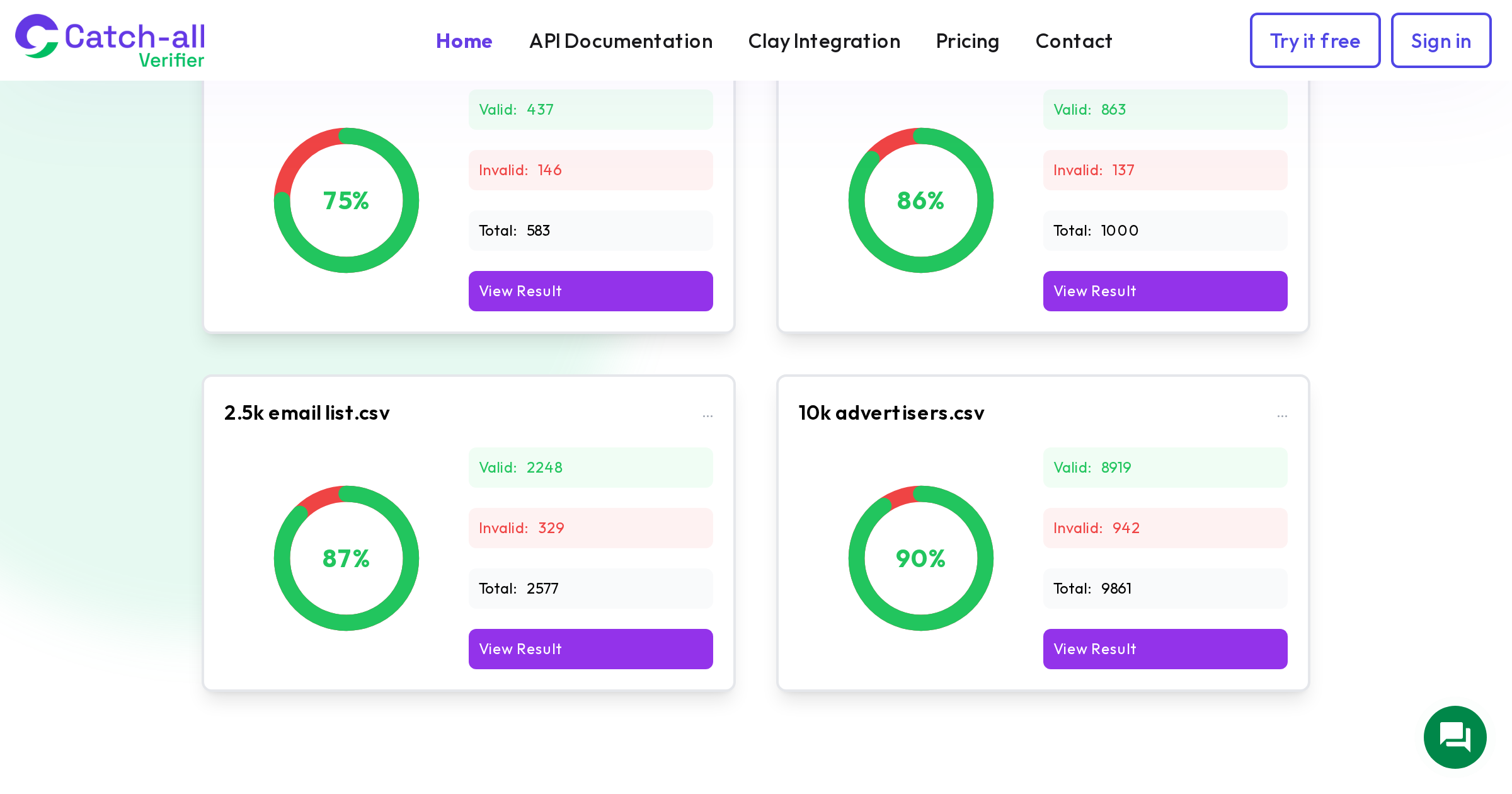The height and width of the screenshot is (794, 1512).
Task: Open the Clay Integration page
Action: pyautogui.click(x=824, y=41)
